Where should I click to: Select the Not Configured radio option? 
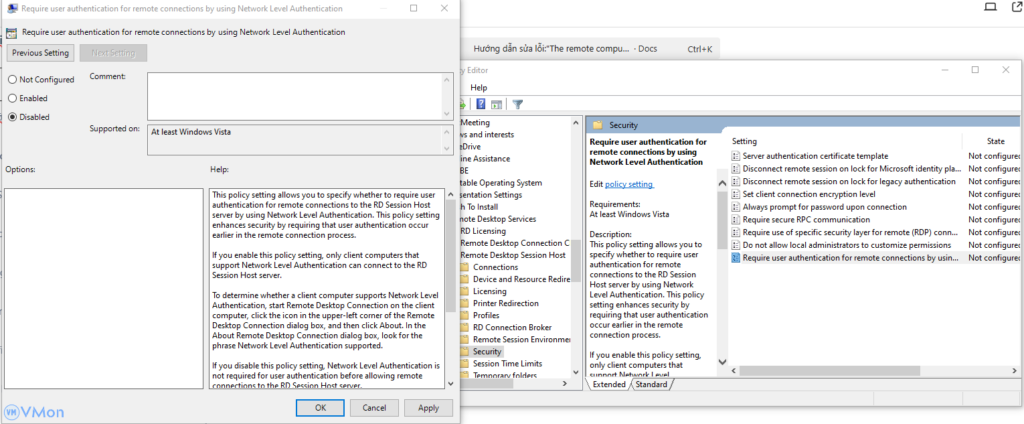click(x=13, y=79)
